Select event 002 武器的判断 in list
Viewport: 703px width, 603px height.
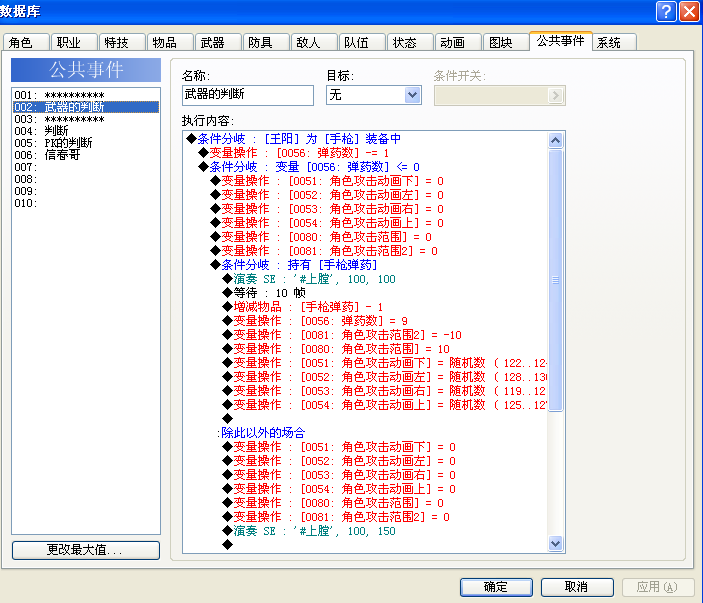[x=86, y=107]
